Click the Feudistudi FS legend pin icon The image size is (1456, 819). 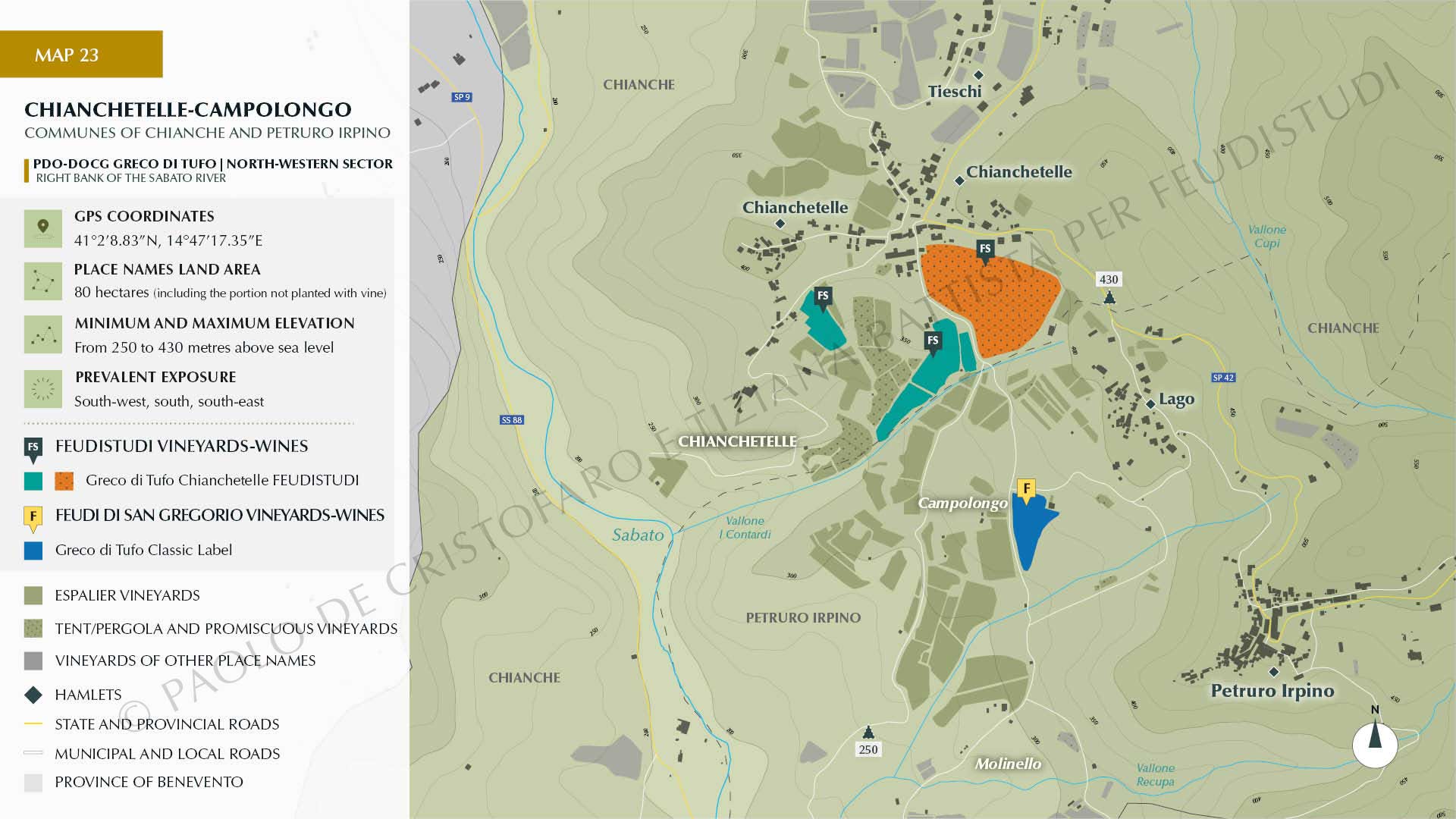click(x=33, y=449)
